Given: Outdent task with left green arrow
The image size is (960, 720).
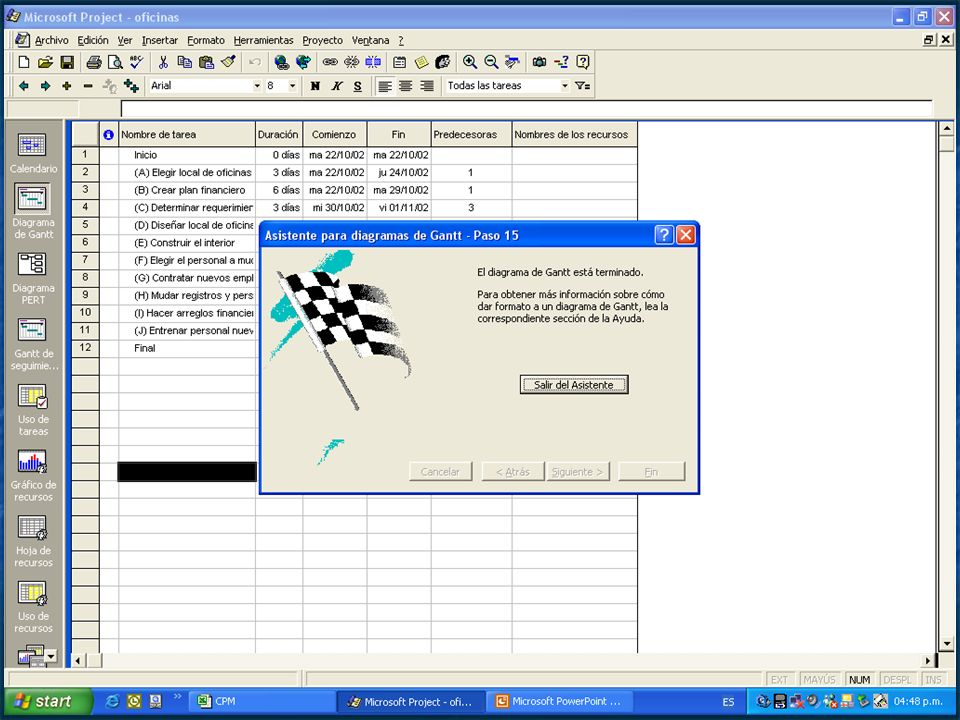Looking at the screenshot, I should pos(24,86).
